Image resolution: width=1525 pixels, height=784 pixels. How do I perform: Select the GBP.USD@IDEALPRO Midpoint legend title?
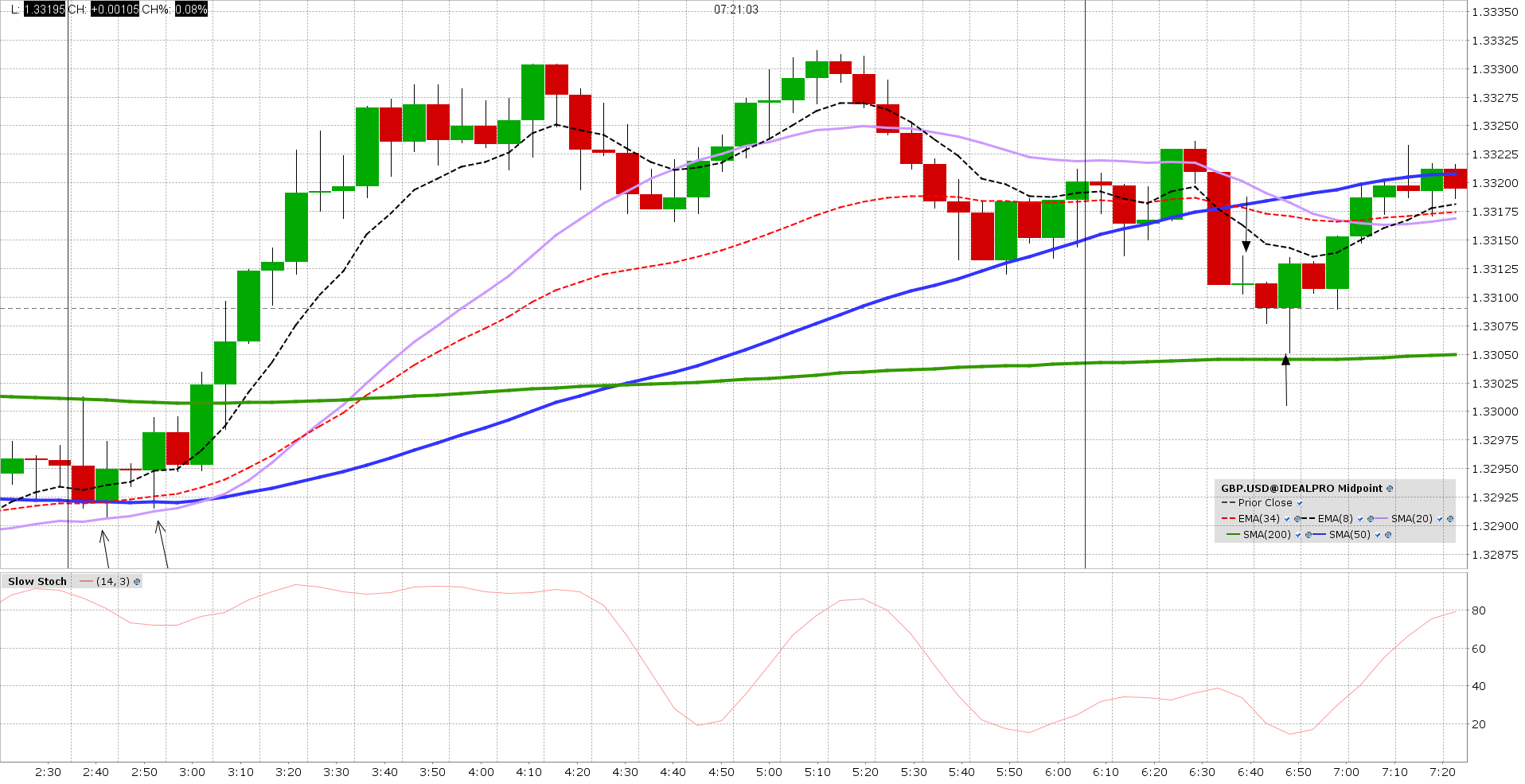click(1302, 489)
